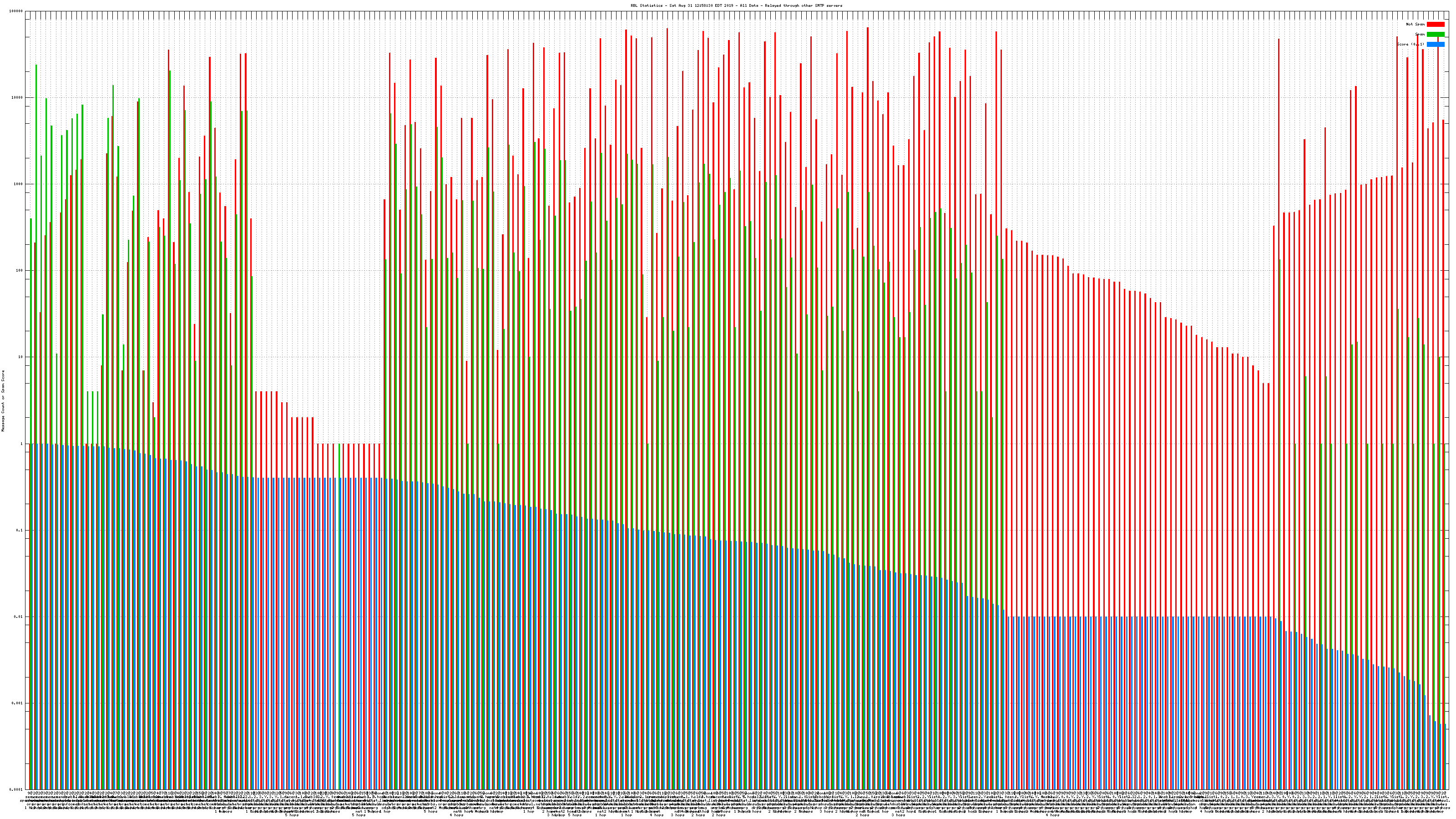The image size is (1456, 819).
Task: Click the 0.0001 y-axis tick label
Action: (16, 789)
